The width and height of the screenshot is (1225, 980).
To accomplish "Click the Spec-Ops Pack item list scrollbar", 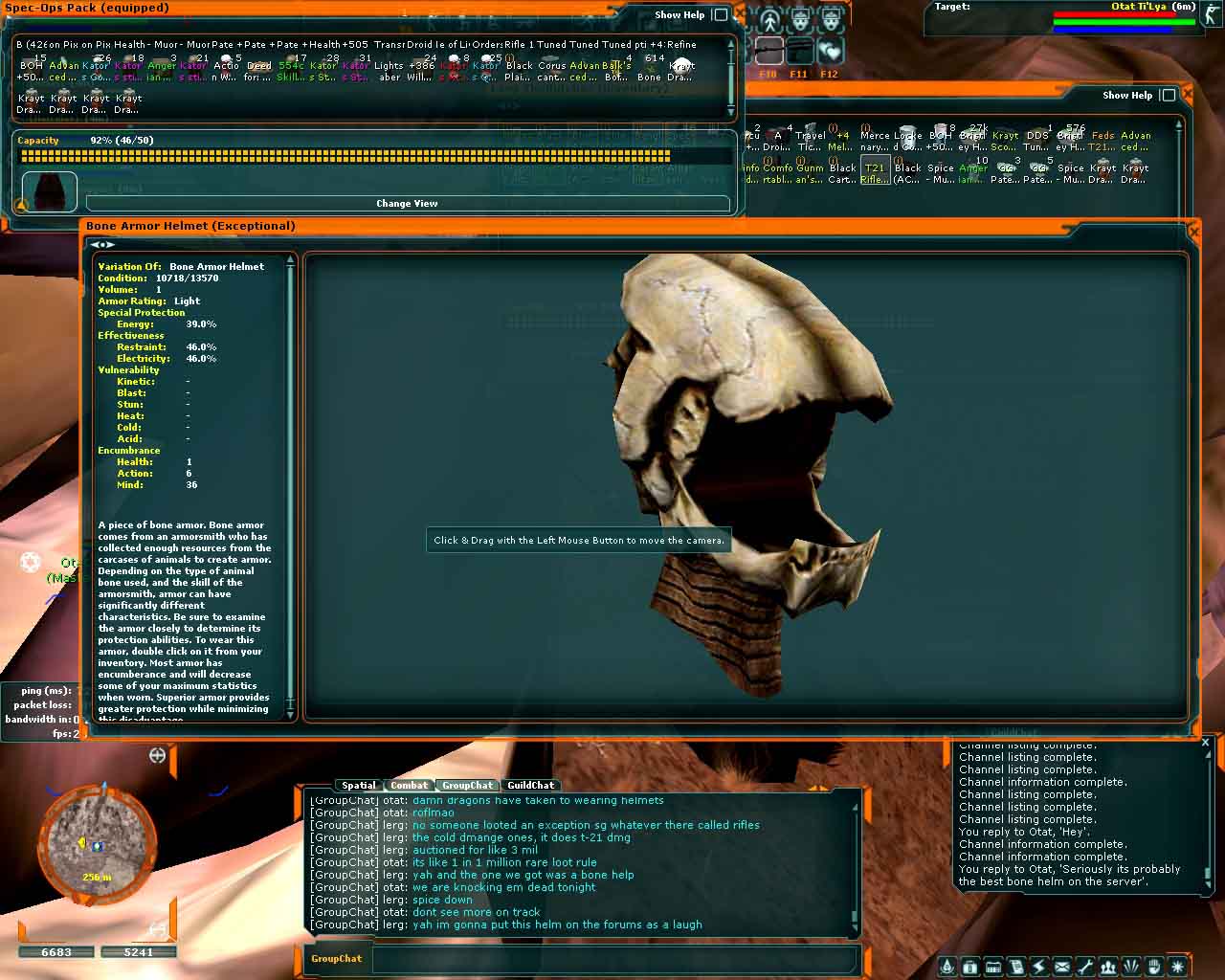I will point(732,77).
